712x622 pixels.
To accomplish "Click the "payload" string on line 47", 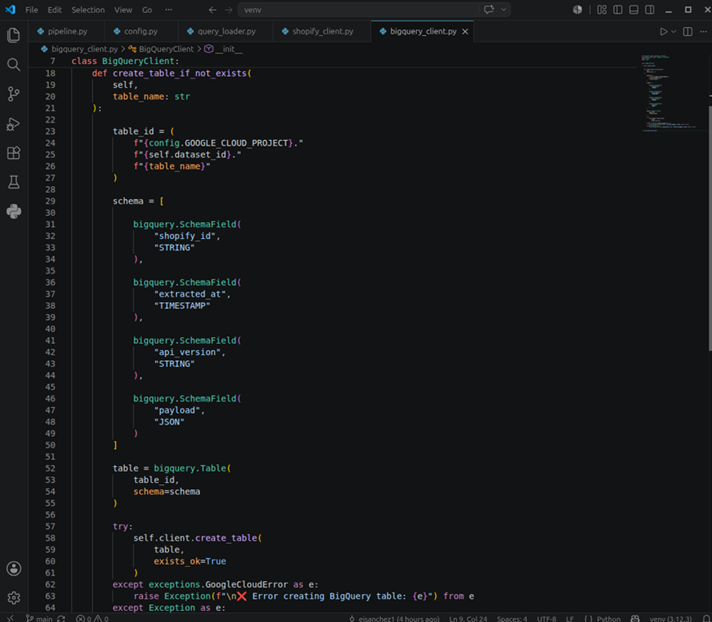I will point(177,410).
